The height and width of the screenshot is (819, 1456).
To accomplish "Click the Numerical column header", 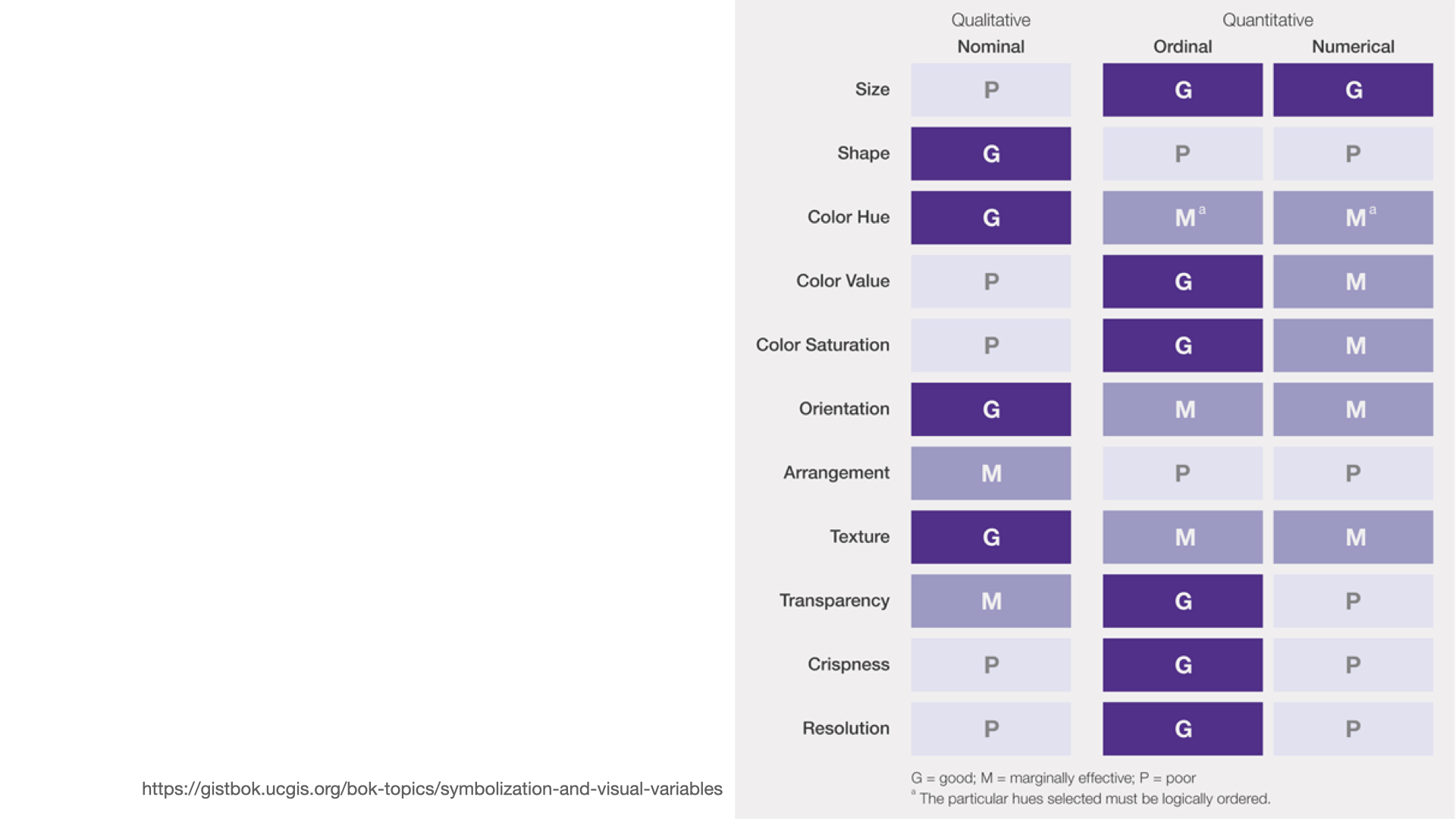I will coord(1353,46).
